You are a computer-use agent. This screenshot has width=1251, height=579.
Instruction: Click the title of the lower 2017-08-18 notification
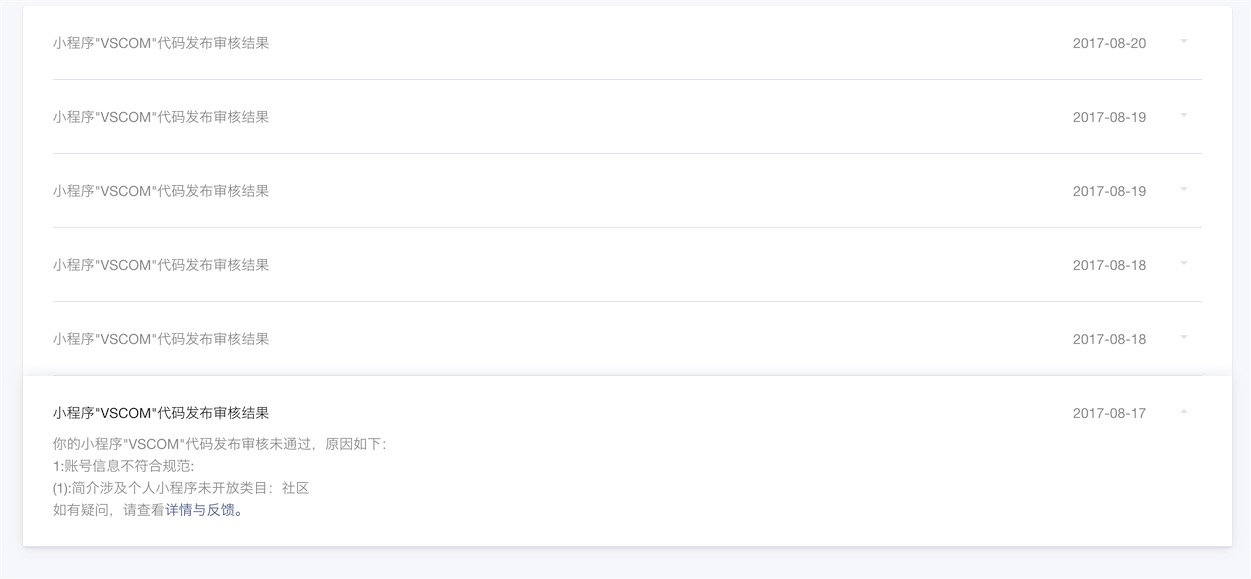pyautogui.click(x=161, y=339)
